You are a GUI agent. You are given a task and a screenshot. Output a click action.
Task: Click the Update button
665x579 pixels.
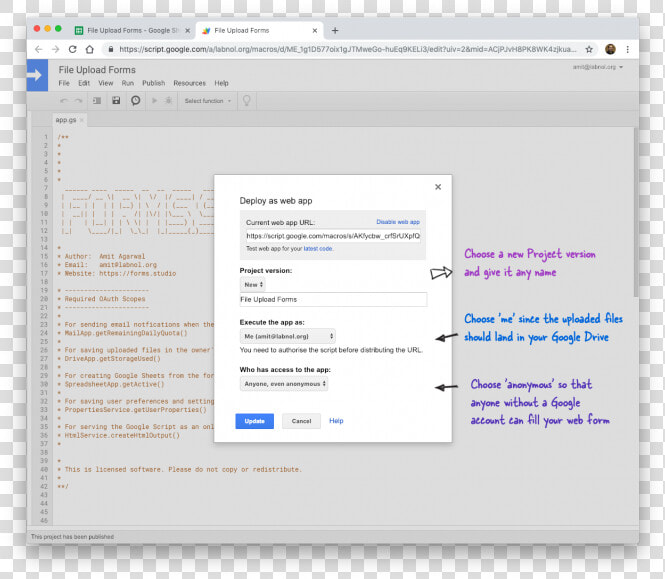254,421
